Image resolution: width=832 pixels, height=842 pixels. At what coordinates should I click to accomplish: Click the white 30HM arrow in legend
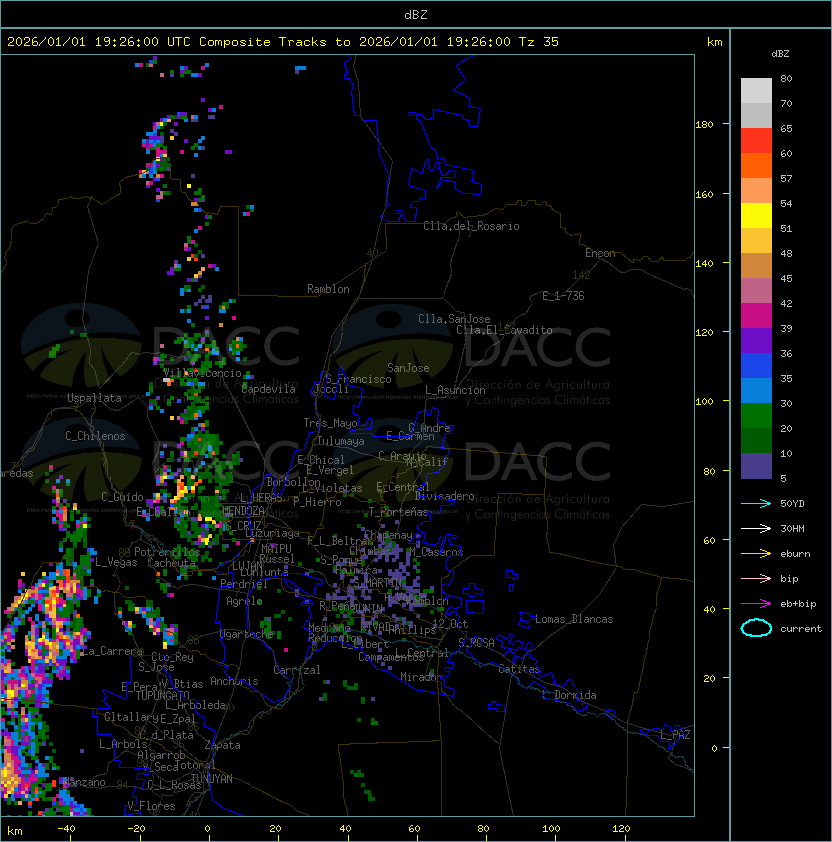pos(756,528)
